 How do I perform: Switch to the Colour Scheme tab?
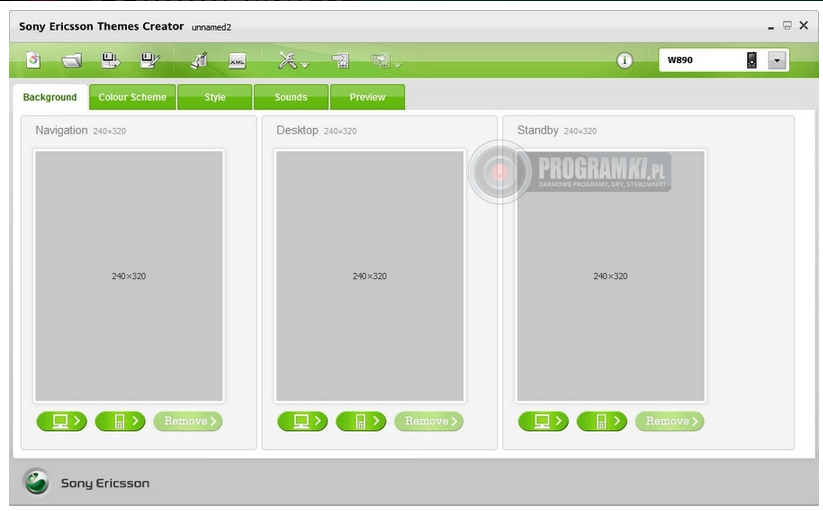click(132, 97)
